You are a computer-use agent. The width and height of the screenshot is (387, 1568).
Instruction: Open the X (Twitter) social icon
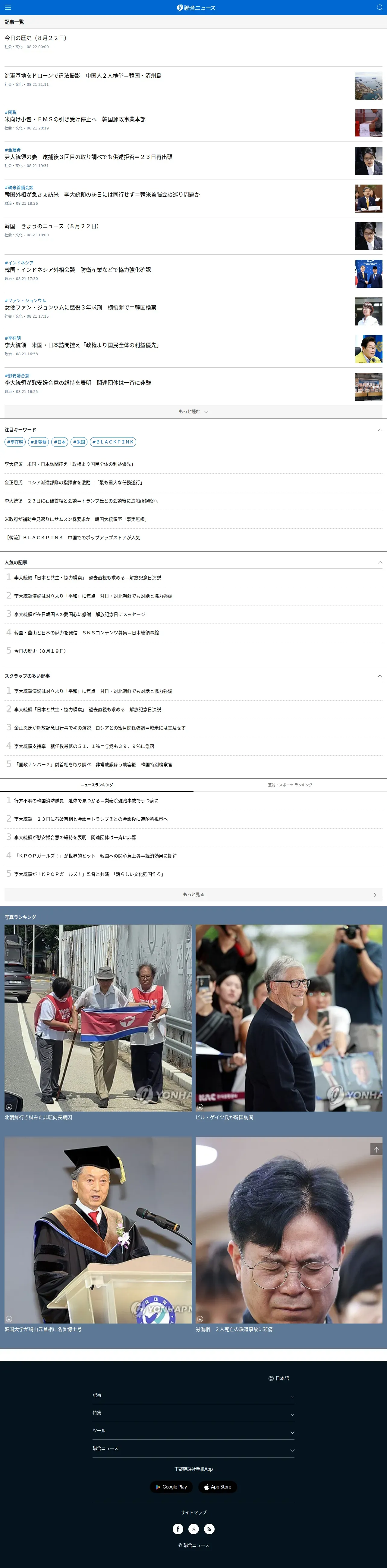click(x=194, y=1529)
